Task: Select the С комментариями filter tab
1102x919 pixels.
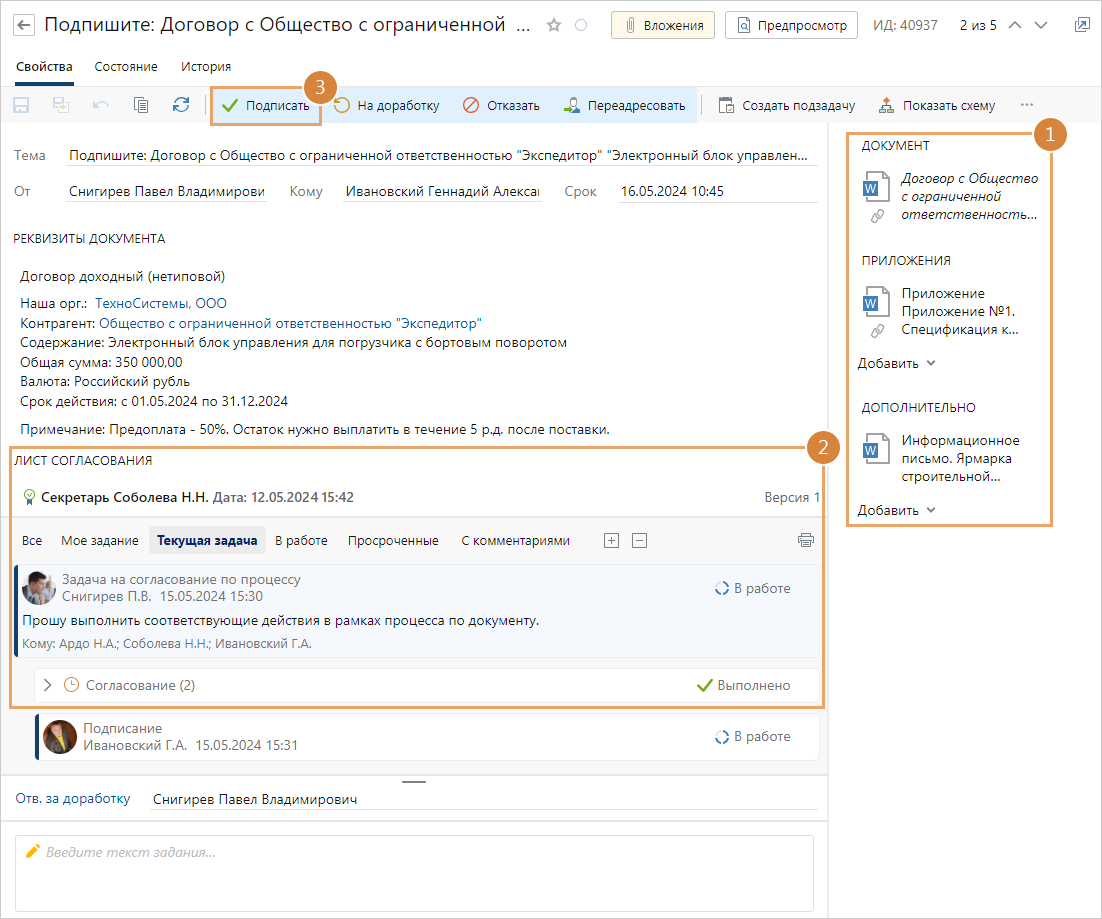Action: pos(515,540)
